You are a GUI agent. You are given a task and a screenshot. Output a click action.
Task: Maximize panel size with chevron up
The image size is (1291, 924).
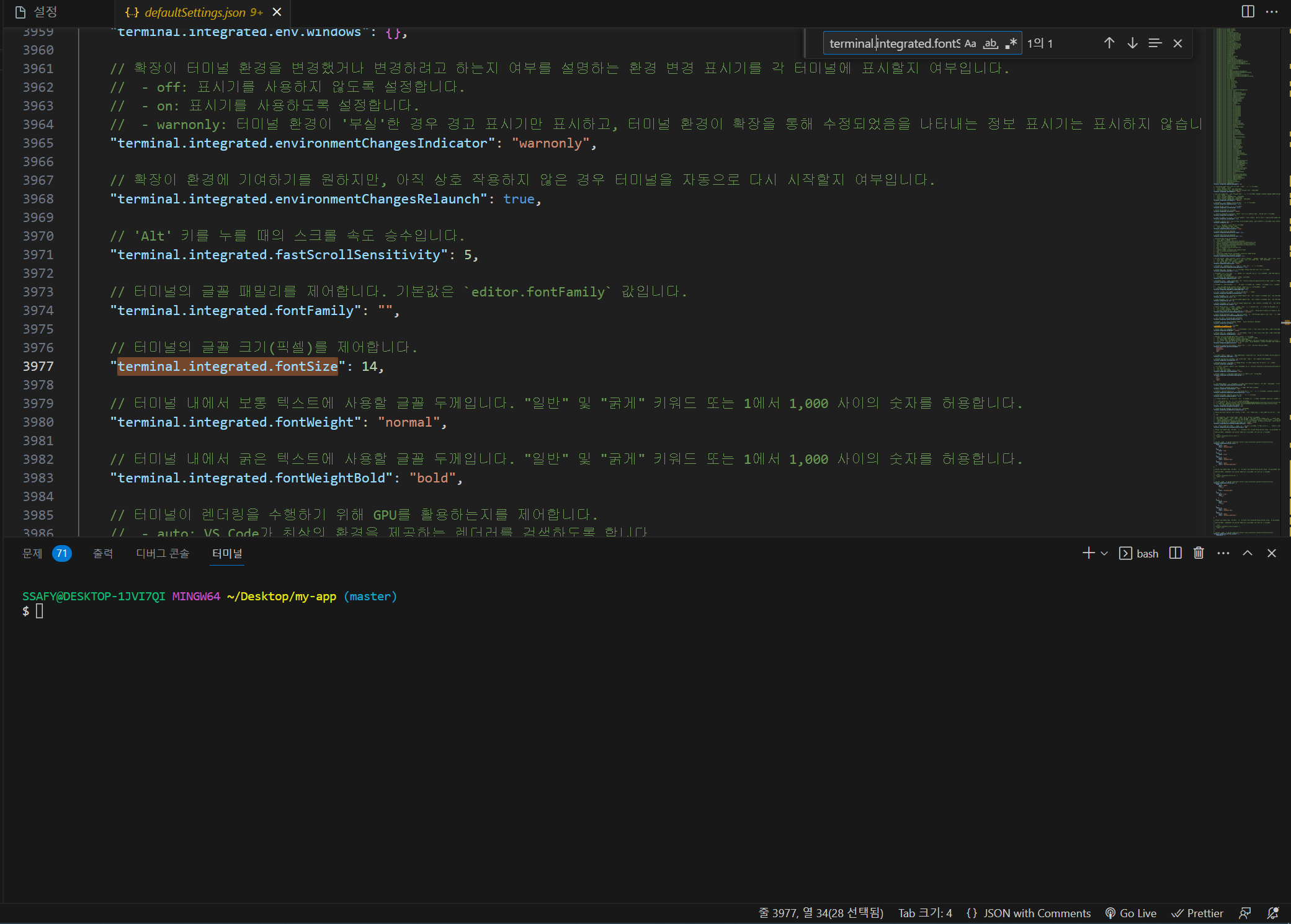(x=1248, y=553)
